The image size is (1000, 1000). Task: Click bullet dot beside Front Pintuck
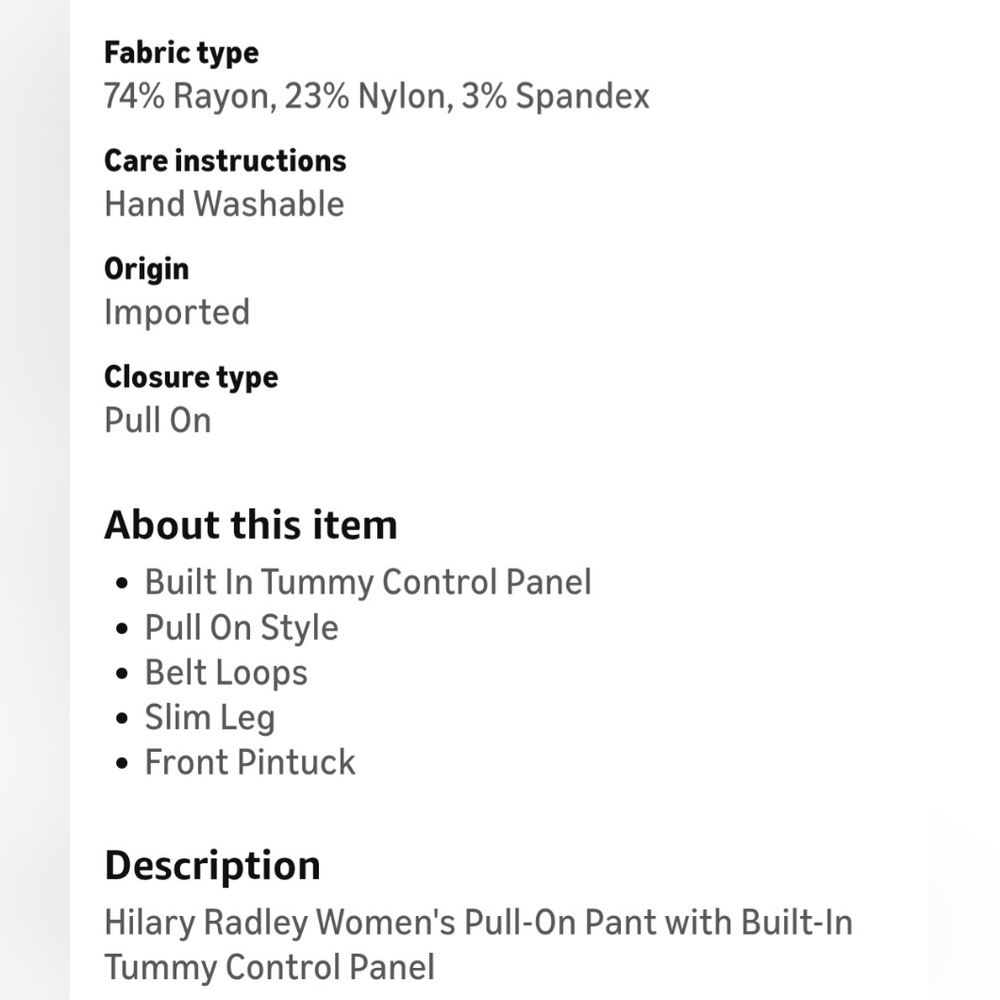pos(122,763)
